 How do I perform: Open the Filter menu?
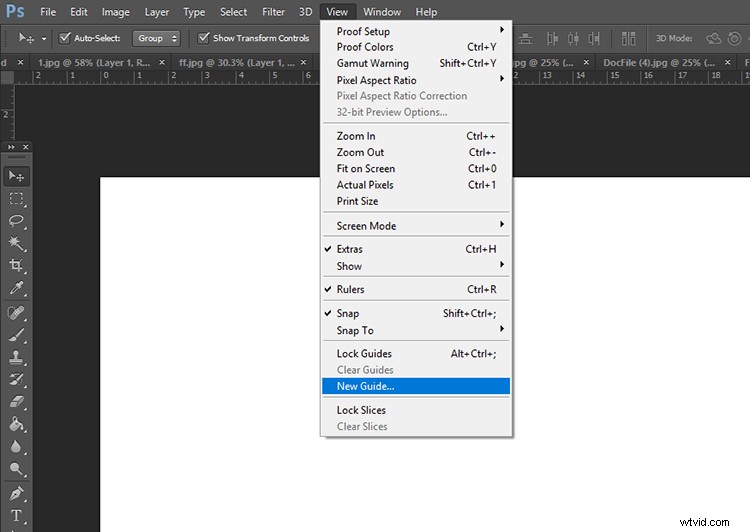coord(274,12)
